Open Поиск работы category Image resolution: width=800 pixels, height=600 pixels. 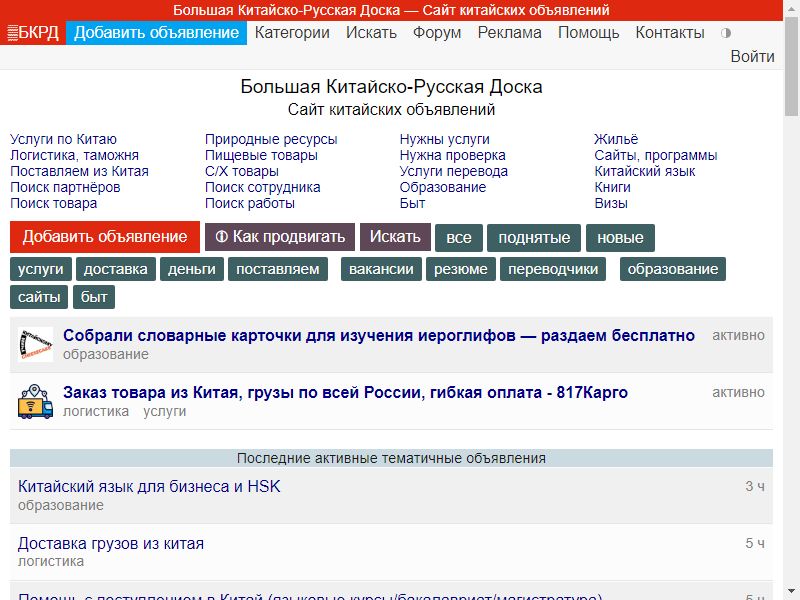pos(249,203)
